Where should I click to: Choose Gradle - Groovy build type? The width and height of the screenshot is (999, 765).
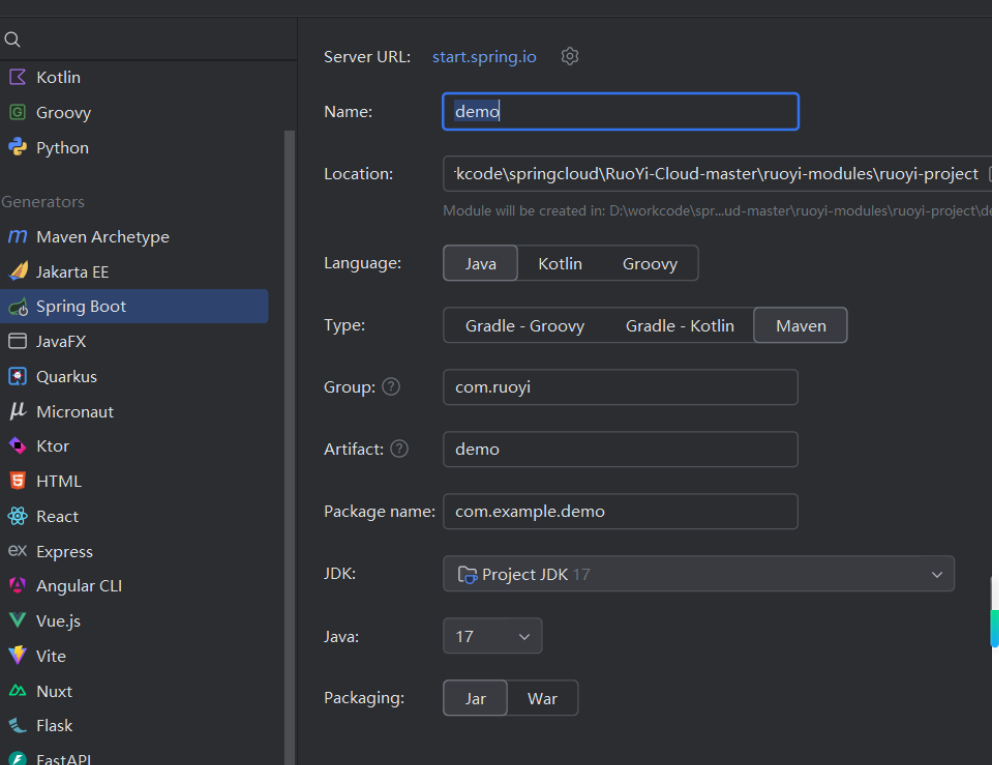point(524,325)
